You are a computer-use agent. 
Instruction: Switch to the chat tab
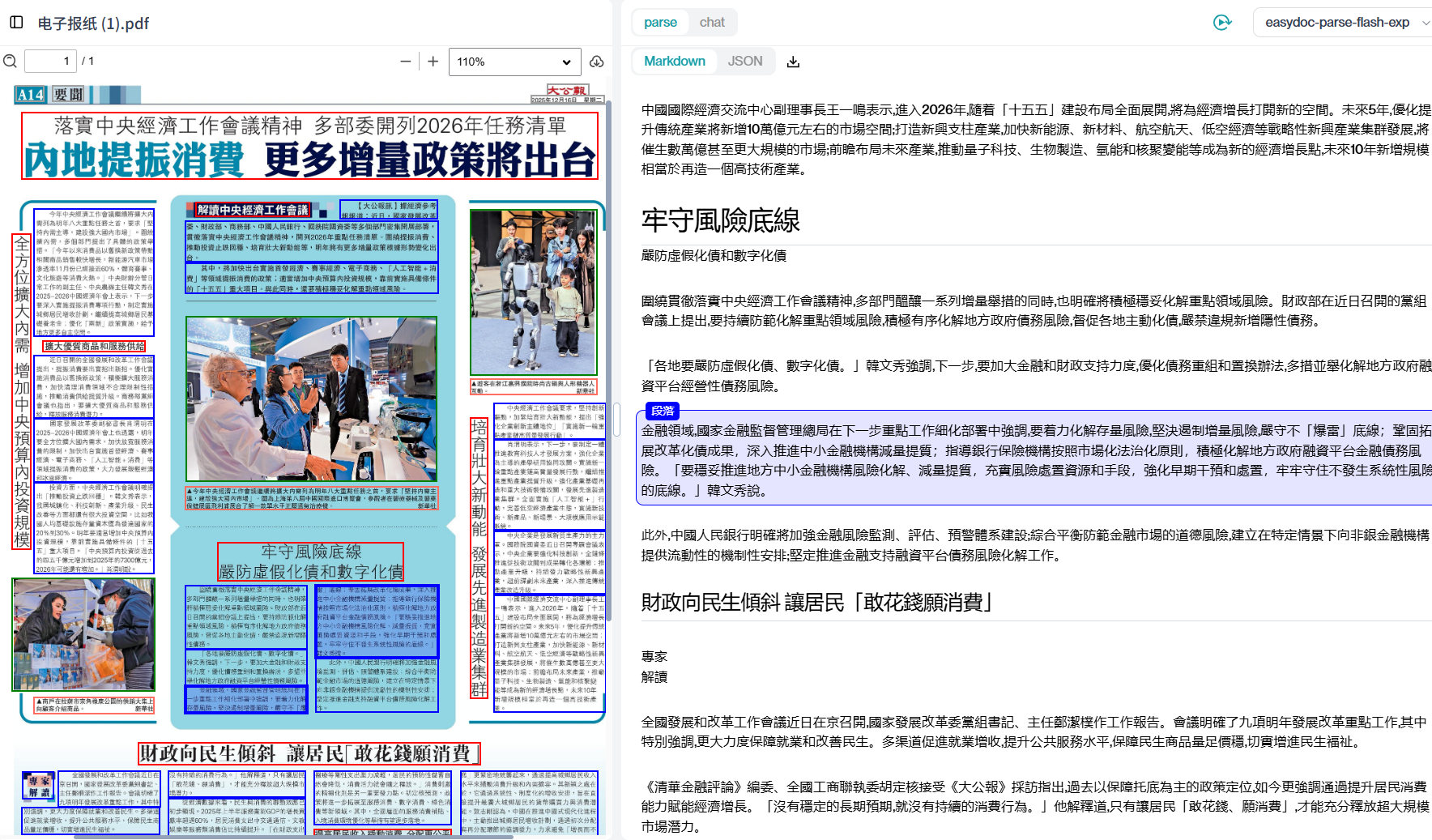[x=712, y=23]
